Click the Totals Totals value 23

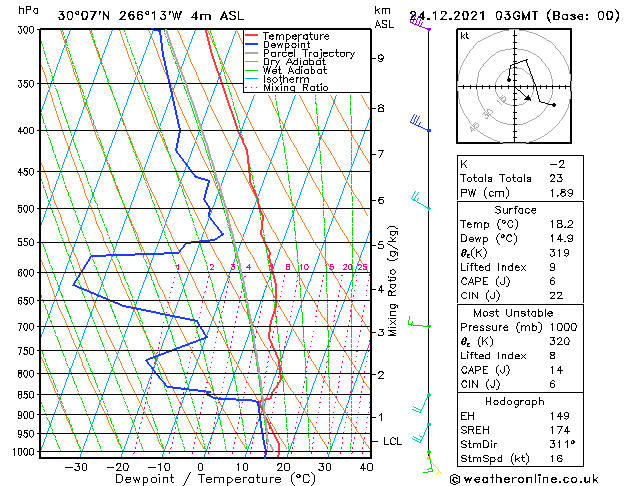(x=556, y=178)
